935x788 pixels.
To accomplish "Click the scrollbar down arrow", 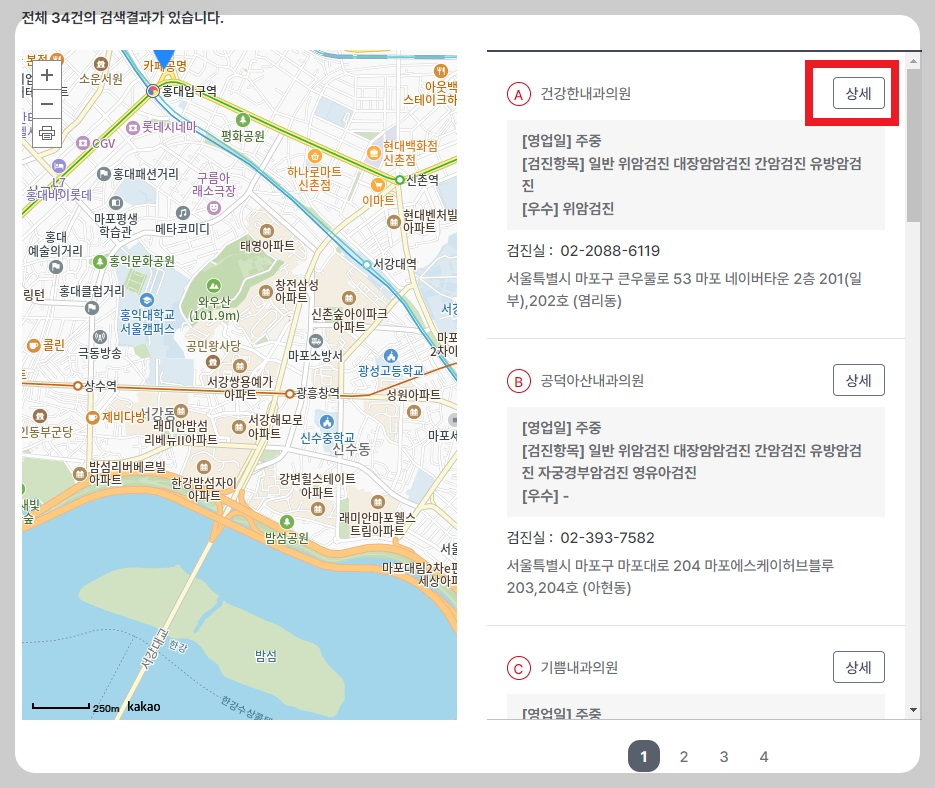I will tap(911, 710).
